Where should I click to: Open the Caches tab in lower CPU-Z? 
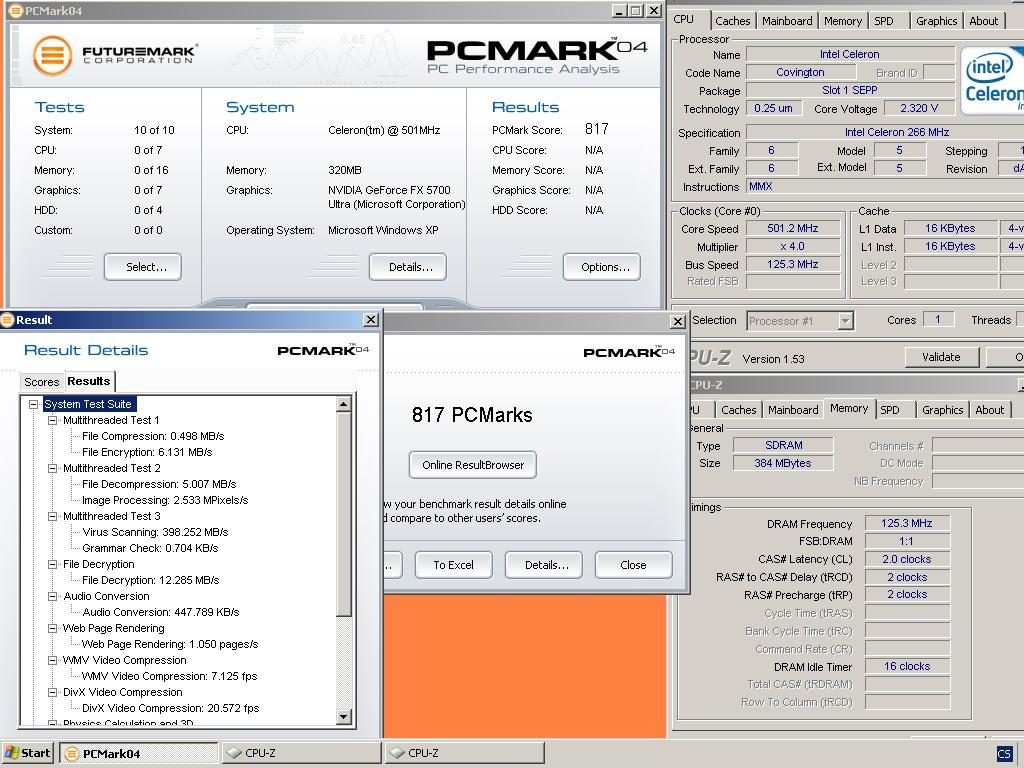[x=739, y=410]
